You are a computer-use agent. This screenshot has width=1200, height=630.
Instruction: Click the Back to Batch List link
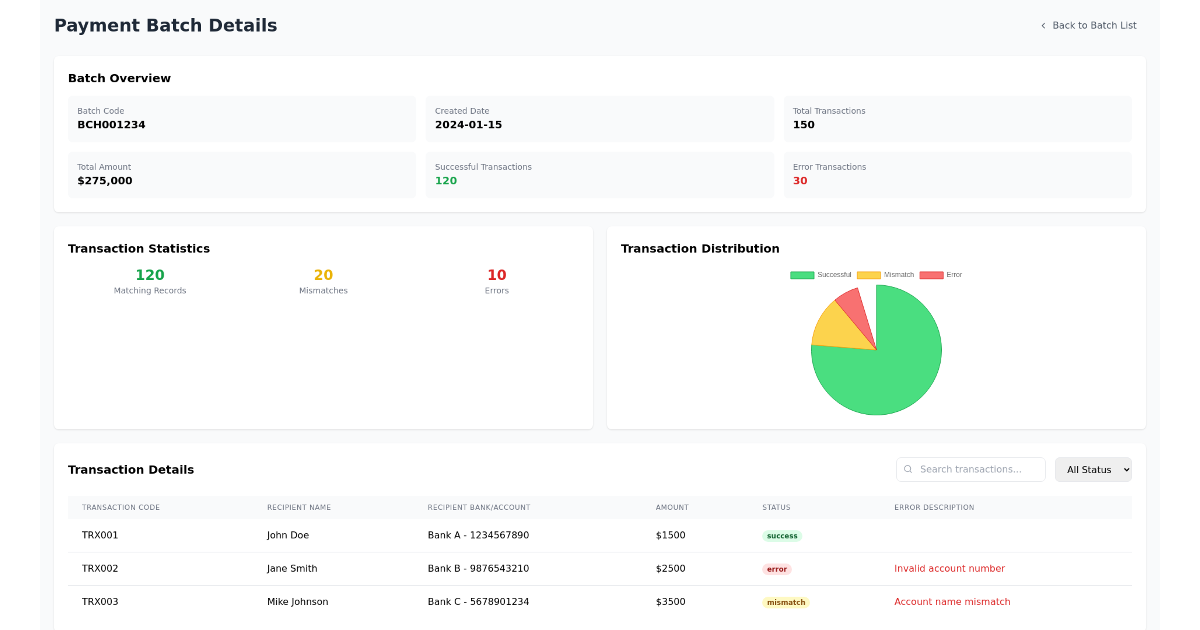pos(1095,25)
